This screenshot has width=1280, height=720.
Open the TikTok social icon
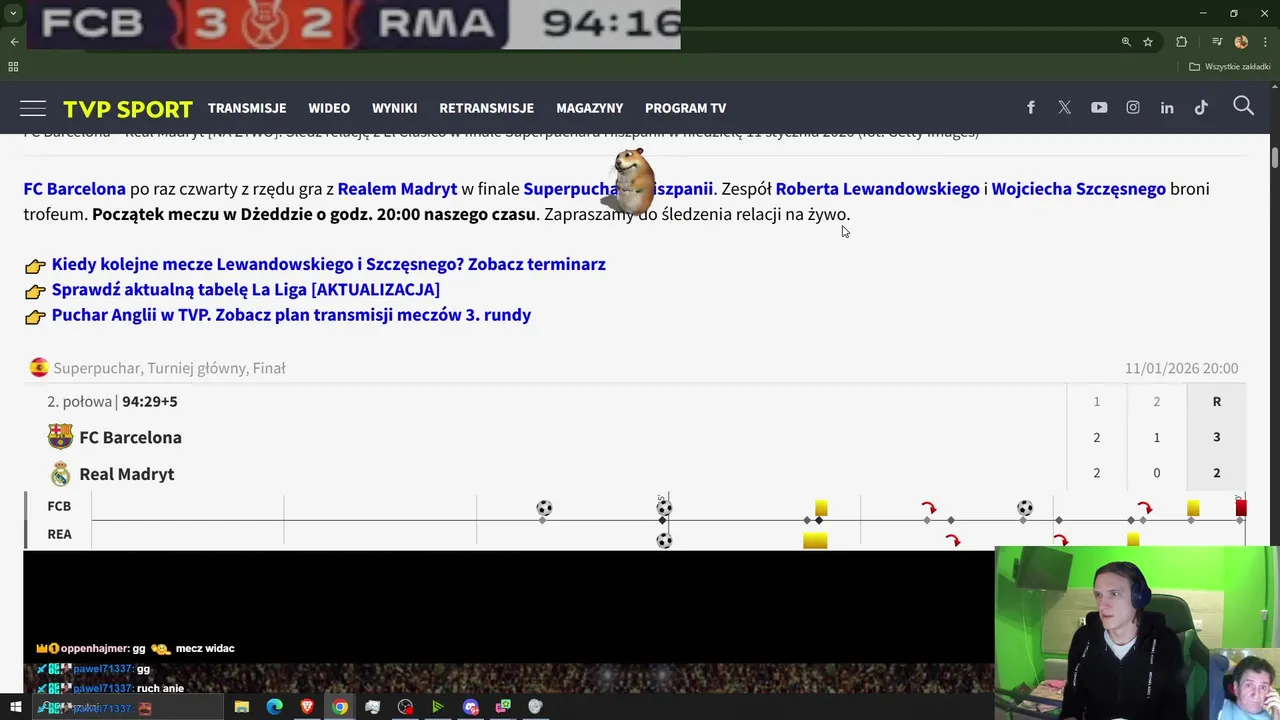(x=1201, y=108)
